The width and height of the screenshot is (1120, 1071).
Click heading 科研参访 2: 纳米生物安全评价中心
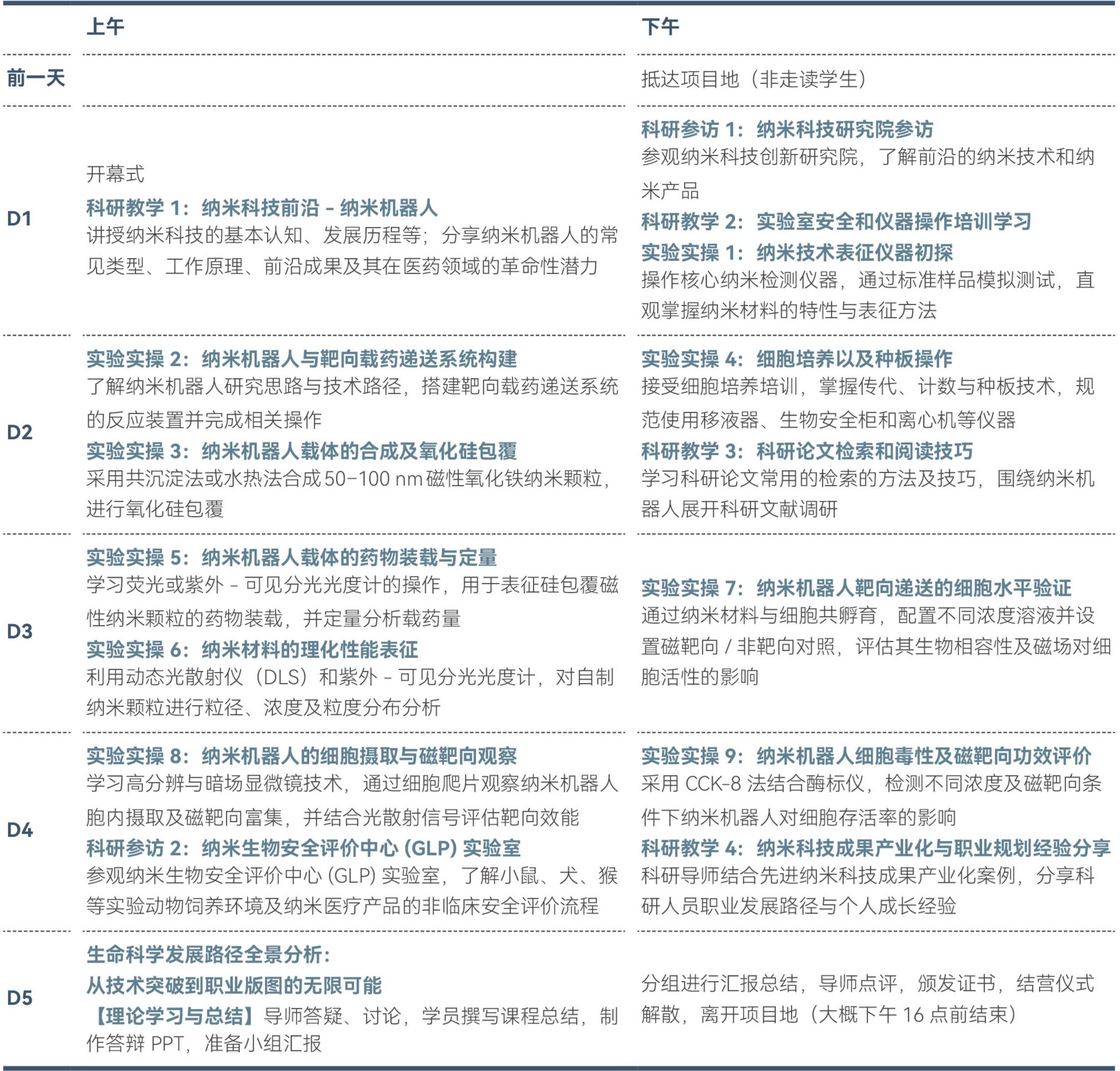pos(304,848)
